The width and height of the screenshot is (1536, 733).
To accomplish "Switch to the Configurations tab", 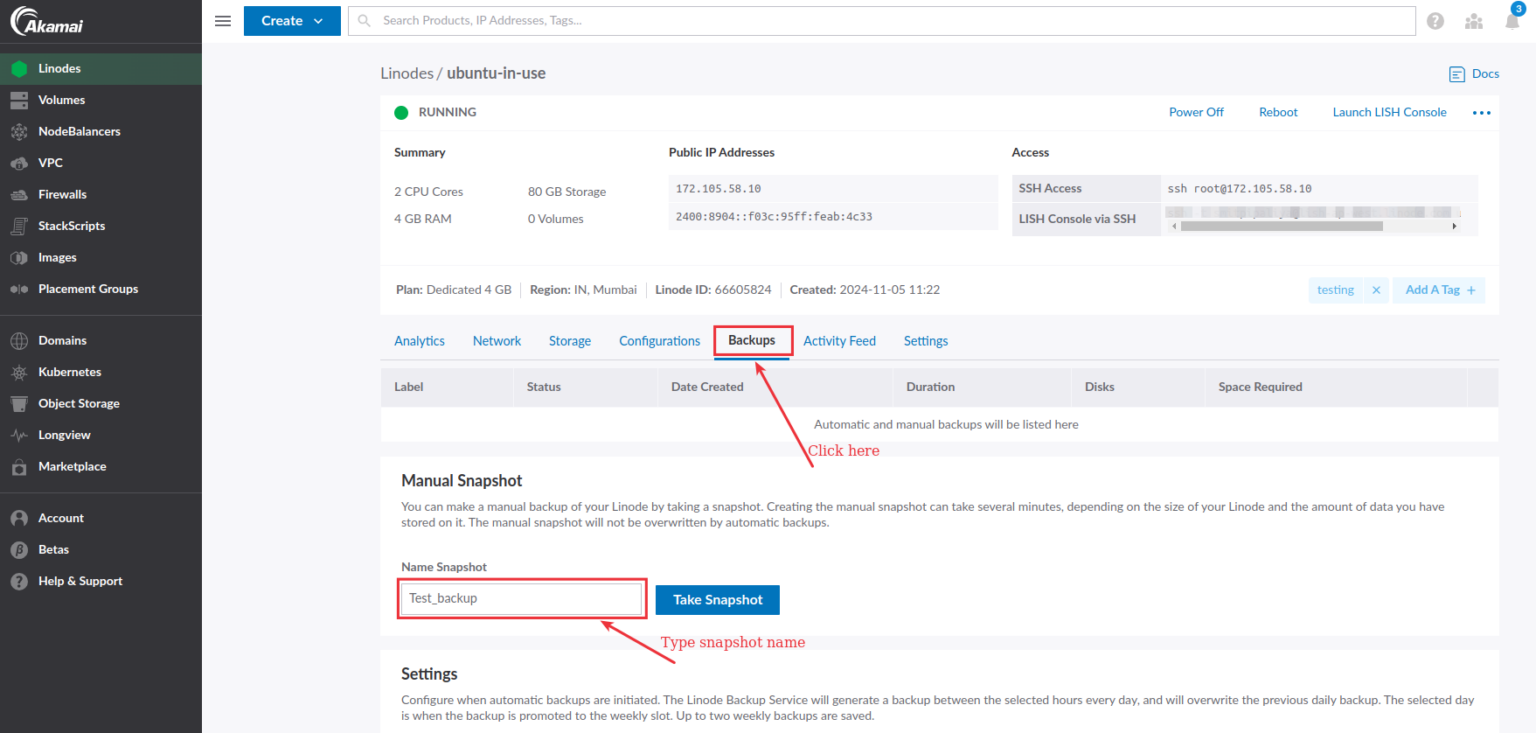I will (659, 340).
